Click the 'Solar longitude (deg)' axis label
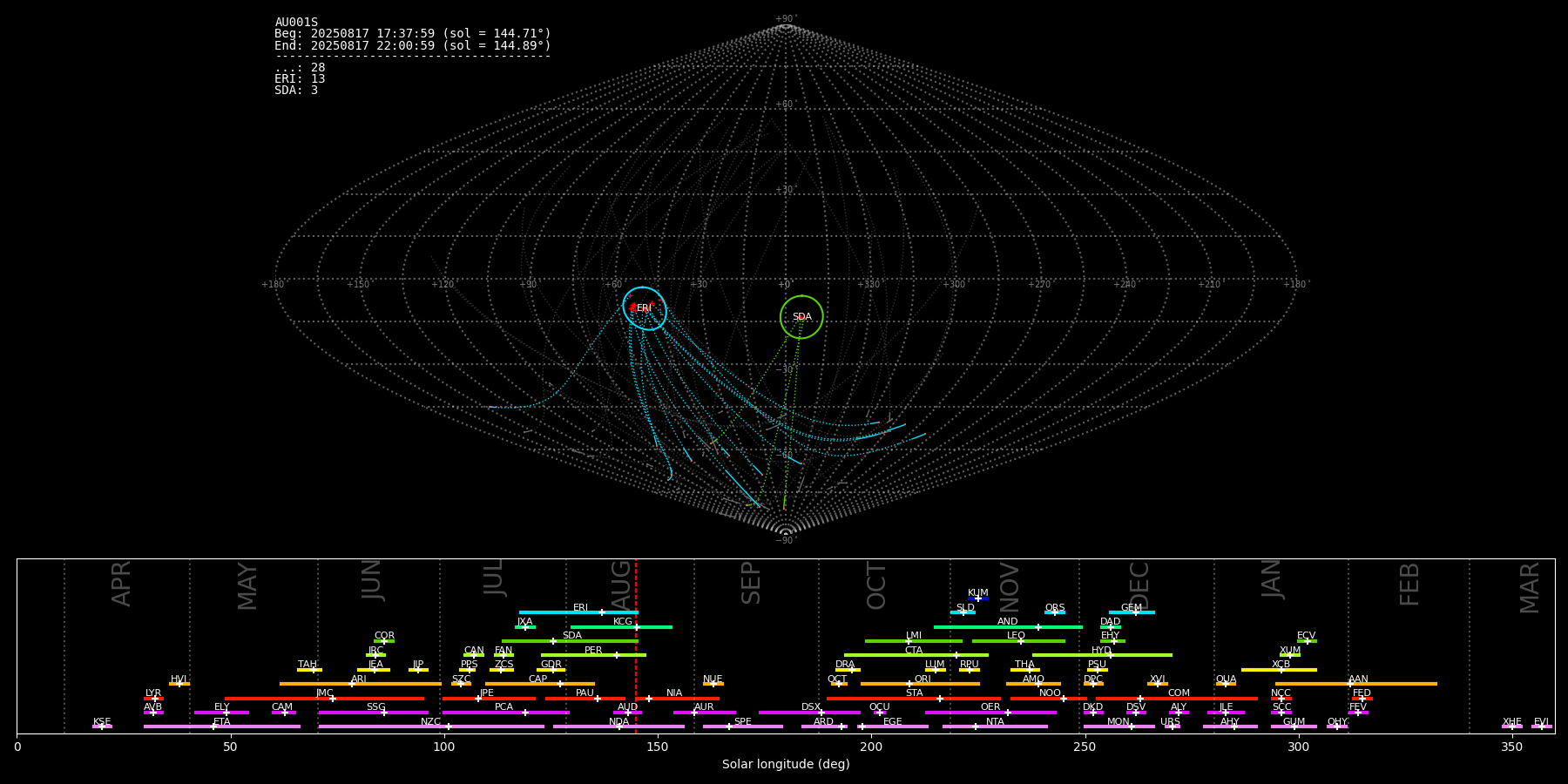This screenshot has width=1568, height=784. tap(786, 765)
